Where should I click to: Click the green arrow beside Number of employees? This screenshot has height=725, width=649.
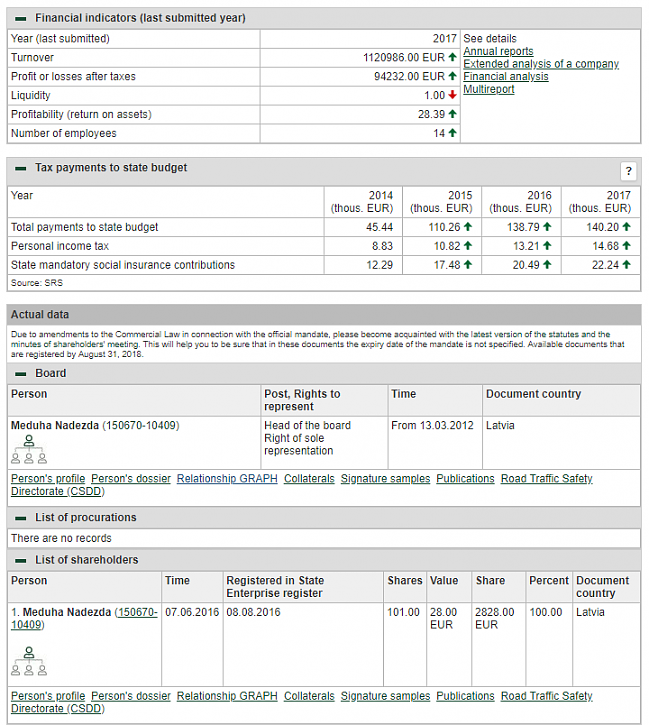pyautogui.click(x=453, y=134)
